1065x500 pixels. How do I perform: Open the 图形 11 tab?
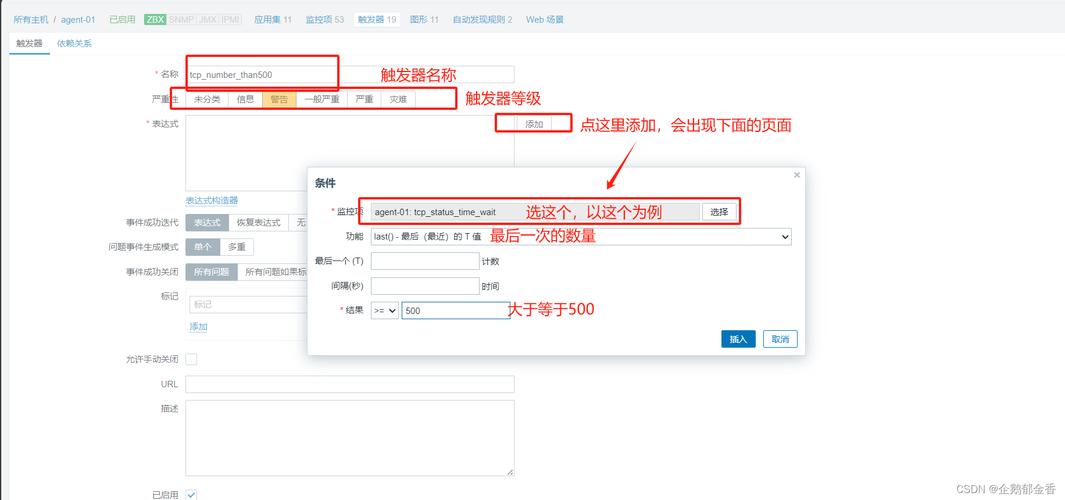point(425,20)
